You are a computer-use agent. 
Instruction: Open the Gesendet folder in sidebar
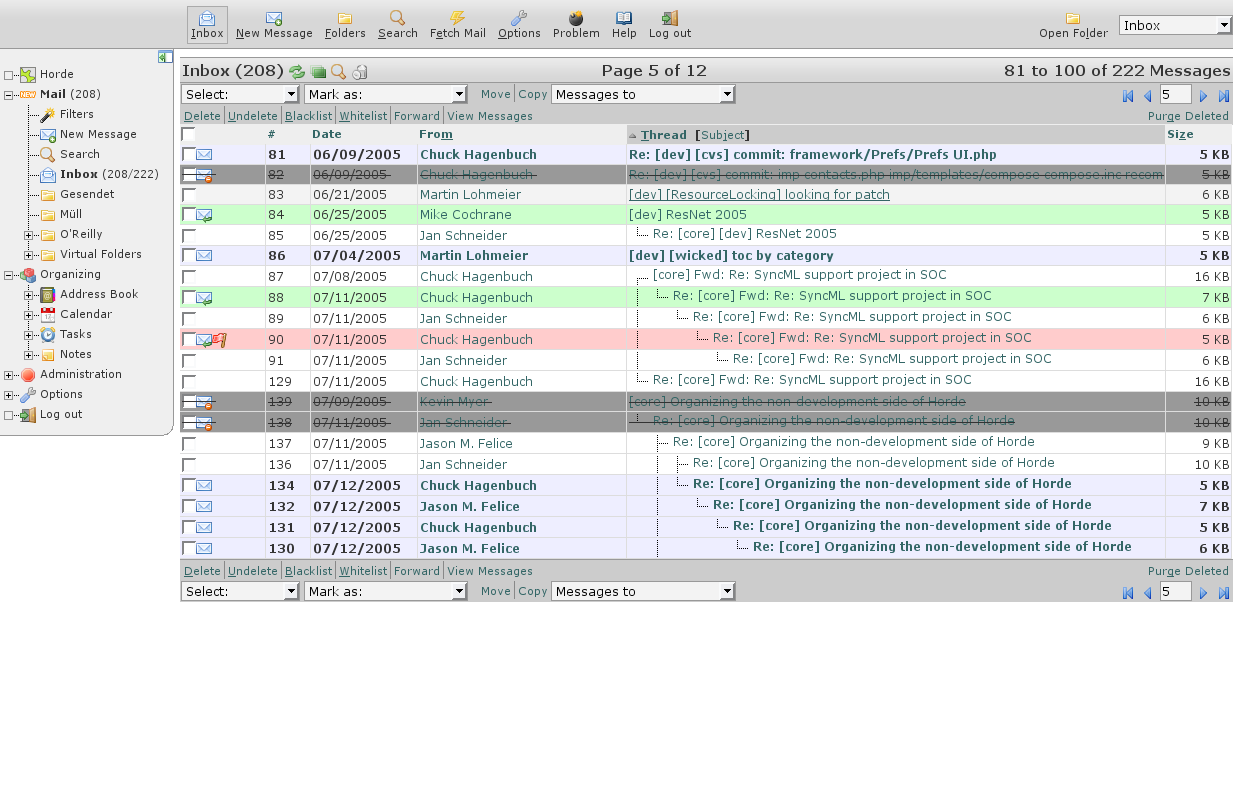87,195
